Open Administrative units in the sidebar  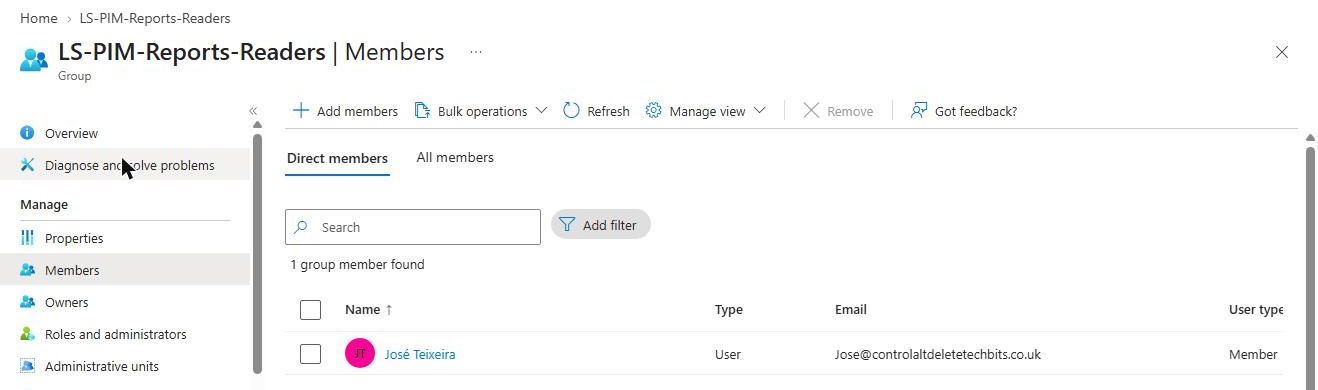tap(125, 366)
